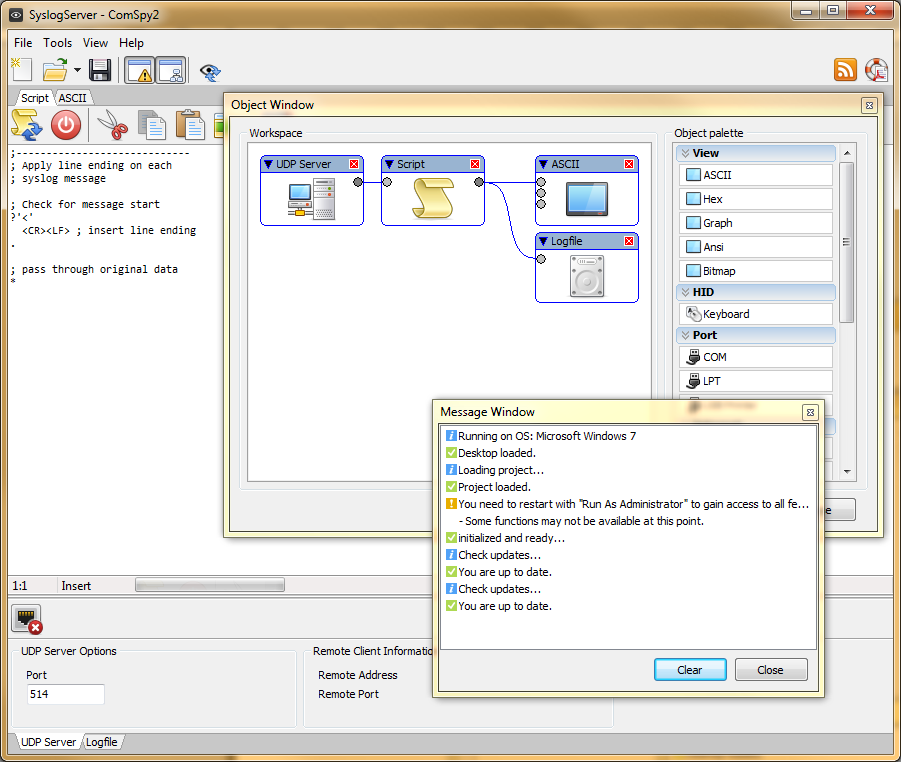Click the script compile scroll icon
The height and width of the screenshot is (762, 901).
(x=26, y=125)
